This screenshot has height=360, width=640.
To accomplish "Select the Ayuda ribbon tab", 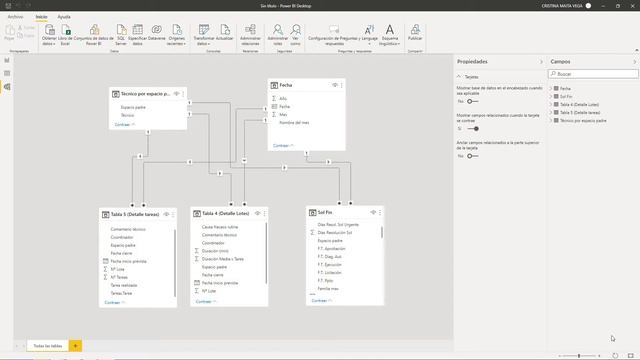I will (64, 17).
